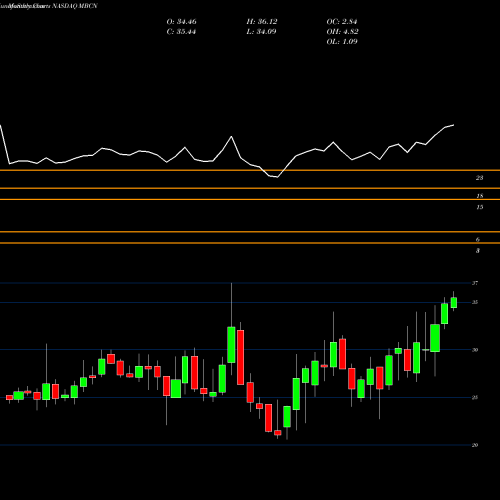Click the 20 price axis label
Screen dimensions: 500x500
click(x=475, y=445)
